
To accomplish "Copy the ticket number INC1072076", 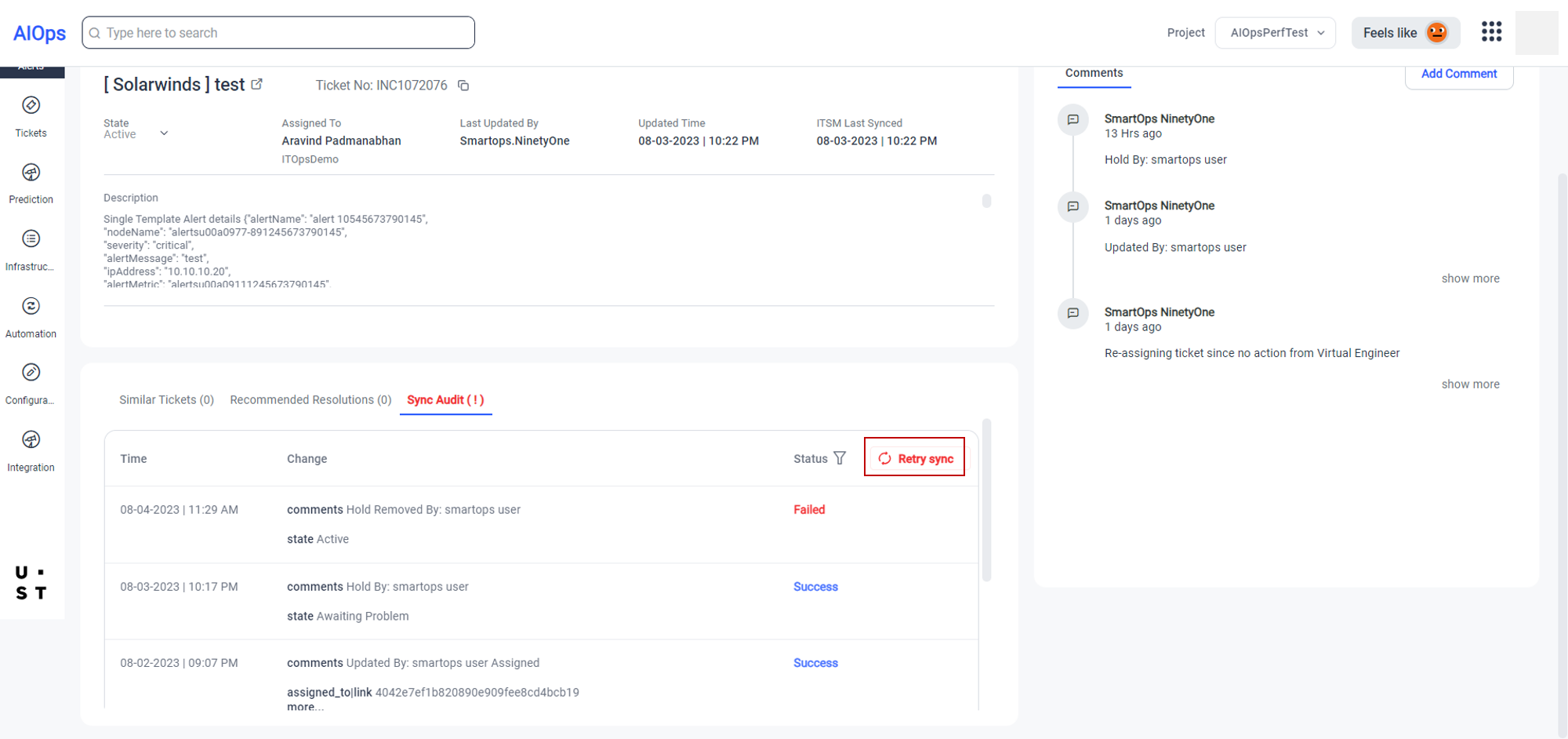I will [x=463, y=86].
